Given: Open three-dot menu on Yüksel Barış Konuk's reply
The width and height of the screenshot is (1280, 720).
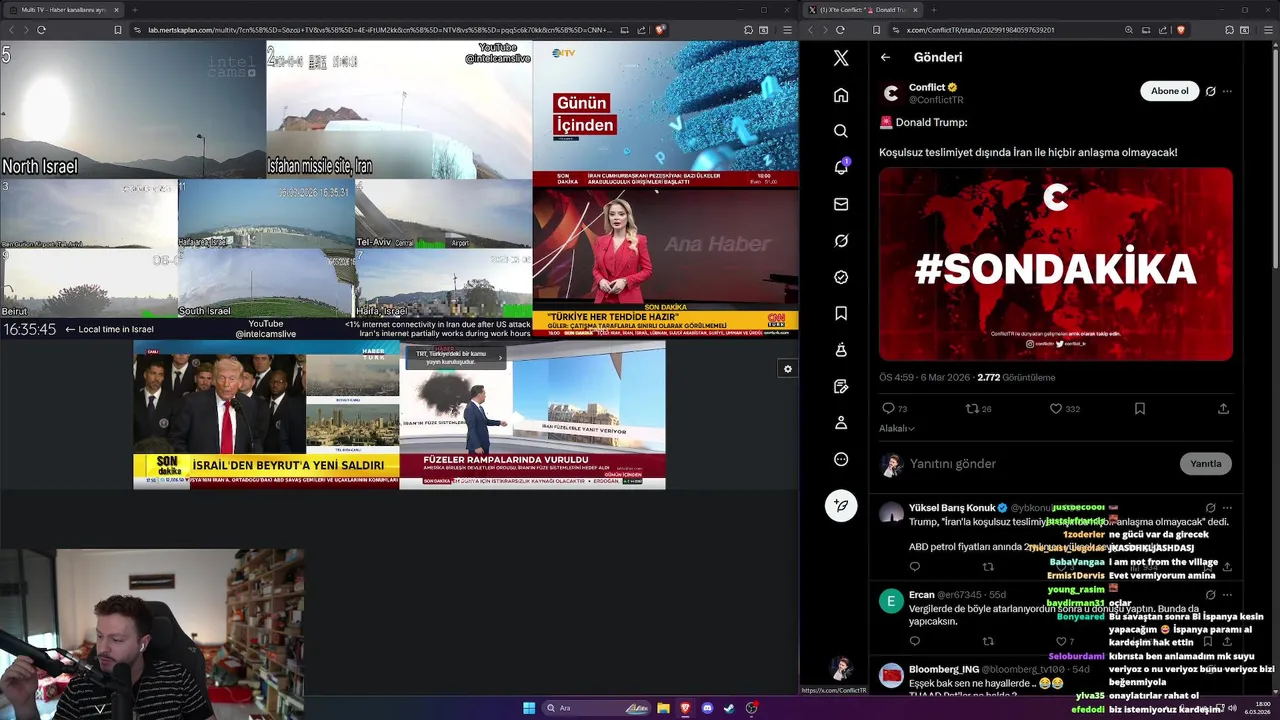Looking at the screenshot, I should tap(1227, 508).
